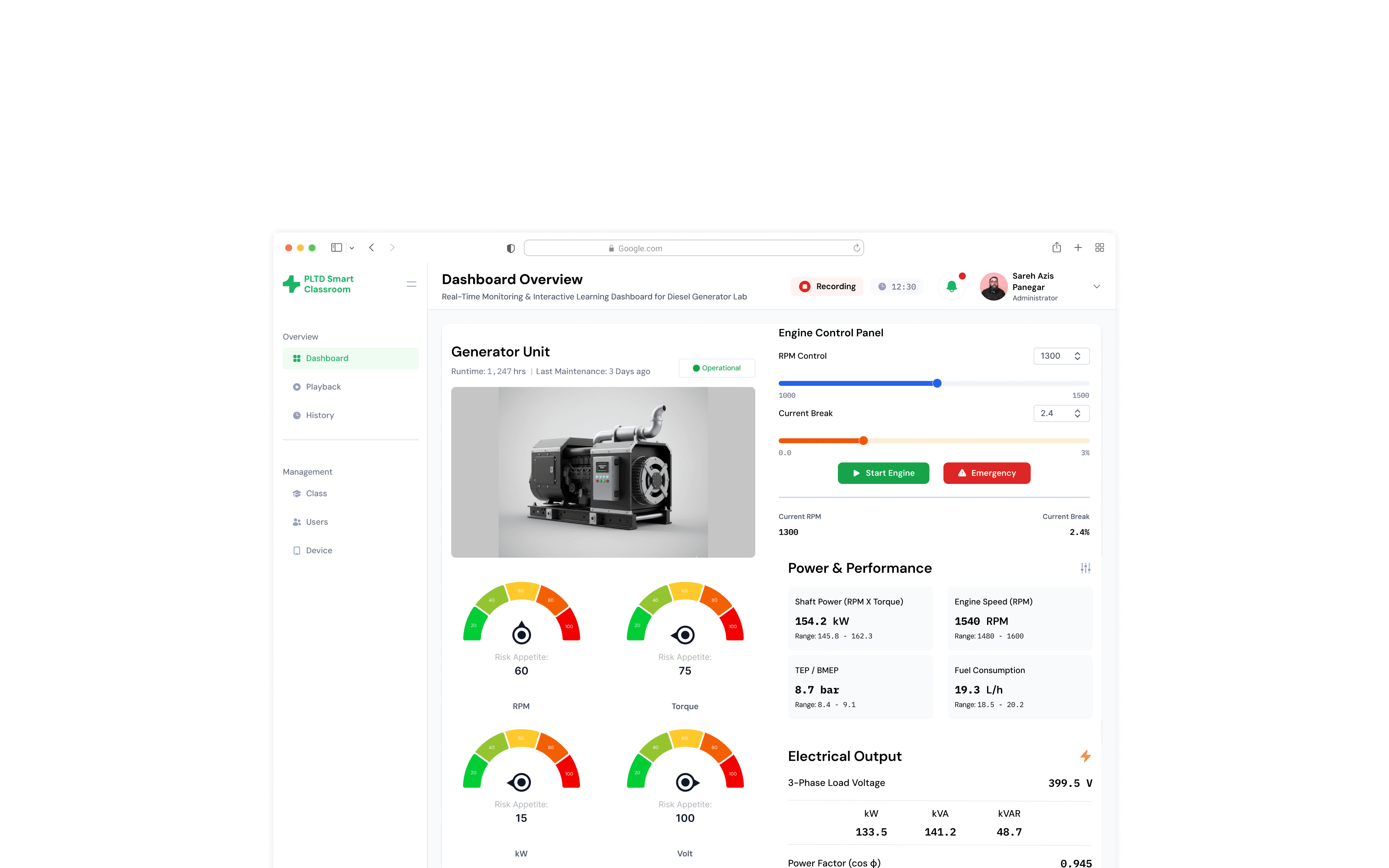The width and height of the screenshot is (1389, 868).
Task: Click the Engine Speed 1540 RPM card
Action: [1019, 618]
